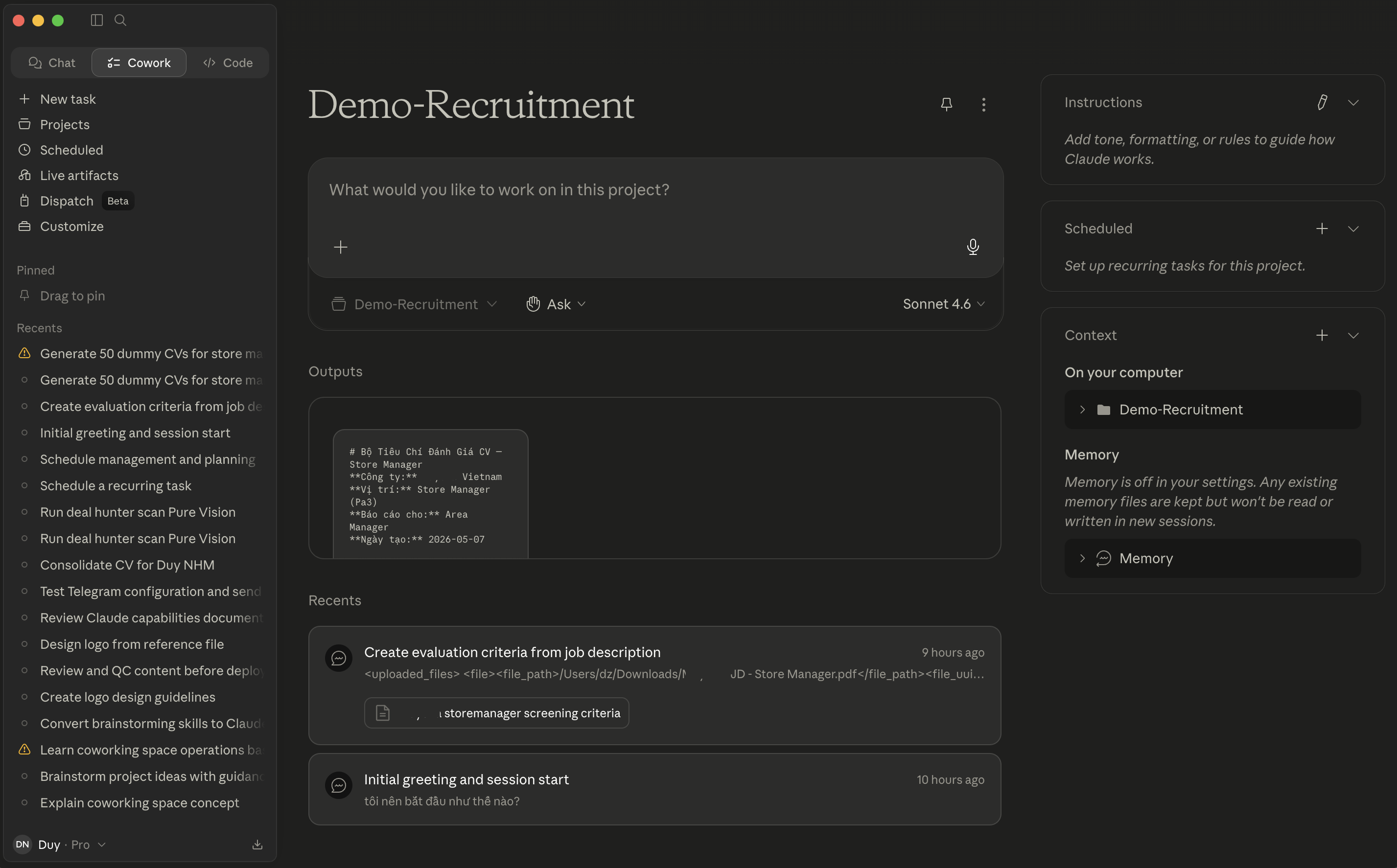1397x868 pixels.
Task: Open Test Telegram configuration task
Action: click(140, 591)
